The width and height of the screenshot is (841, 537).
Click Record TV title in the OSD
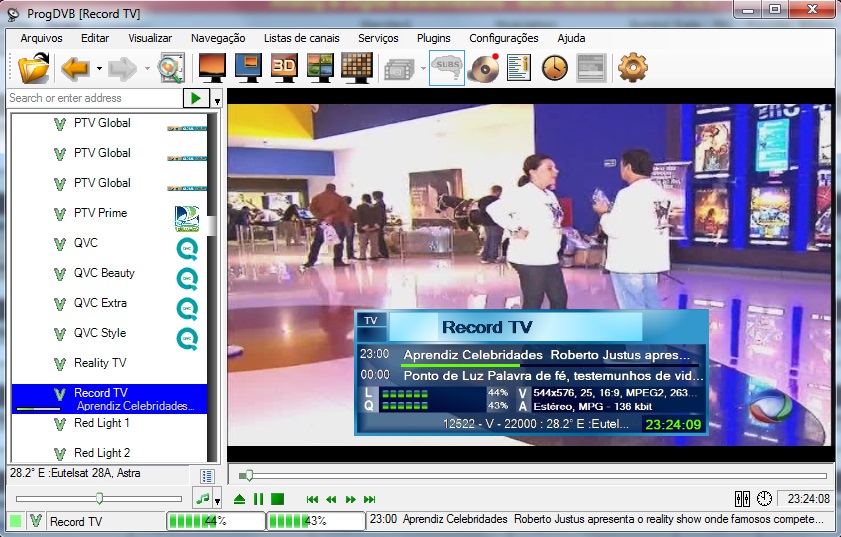(x=487, y=327)
